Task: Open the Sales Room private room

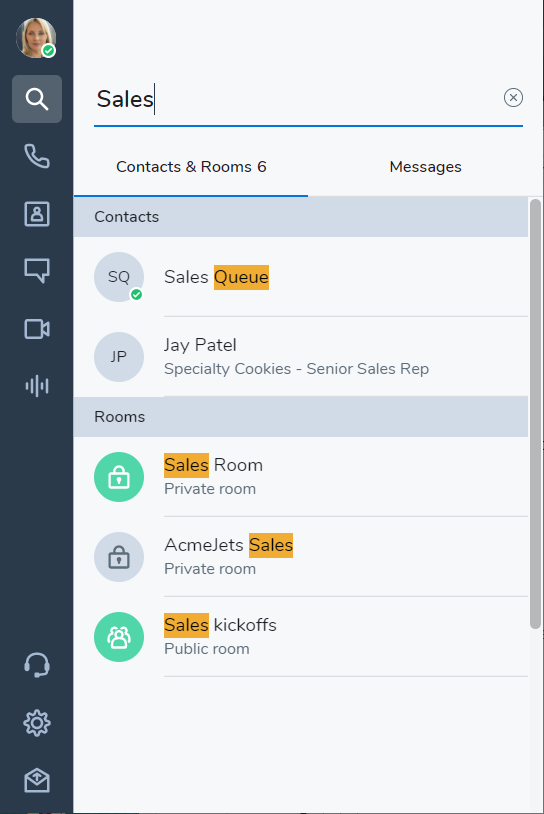Action: (x=301, y=477)
